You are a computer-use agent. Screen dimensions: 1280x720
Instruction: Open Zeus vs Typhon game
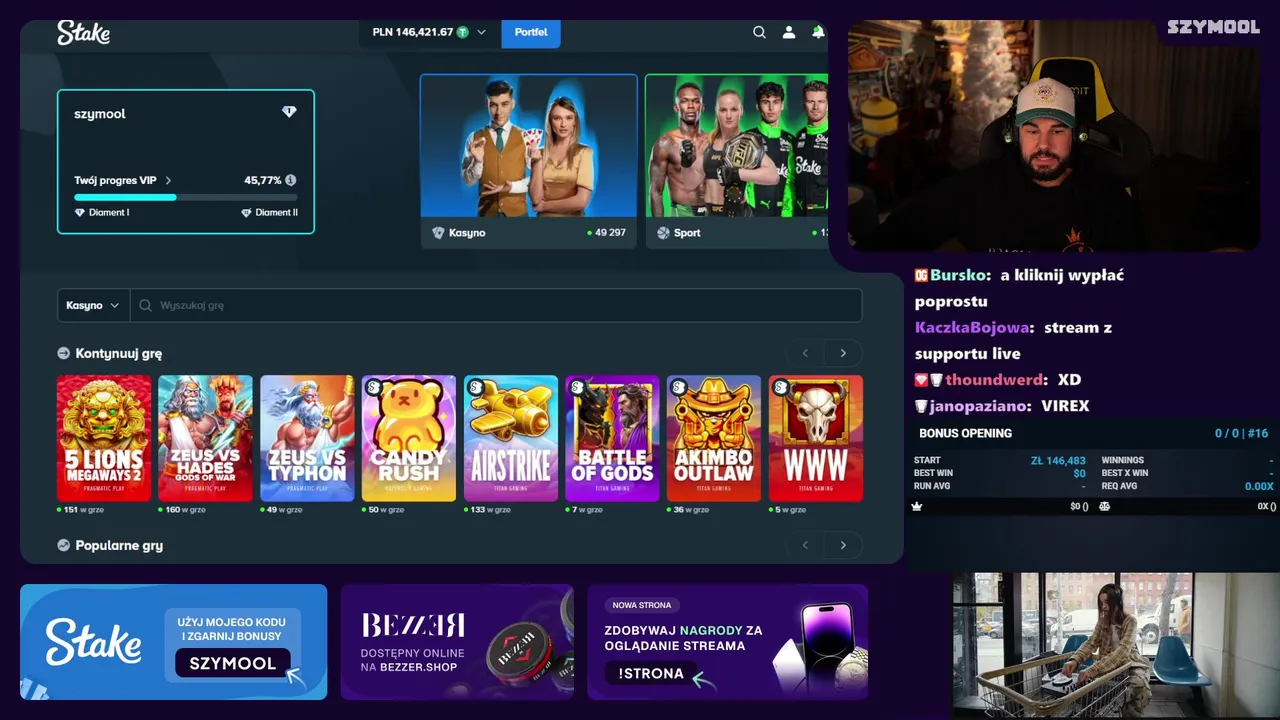(x=307, y=438)
